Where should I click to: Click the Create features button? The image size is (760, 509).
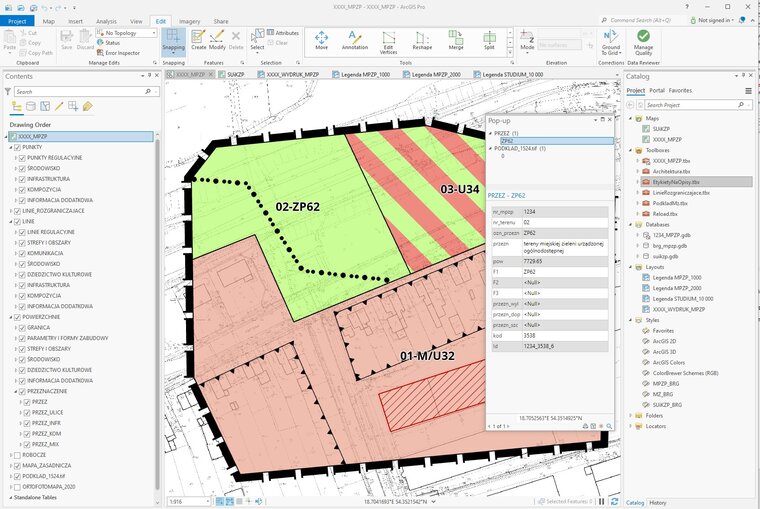[198, 41]
